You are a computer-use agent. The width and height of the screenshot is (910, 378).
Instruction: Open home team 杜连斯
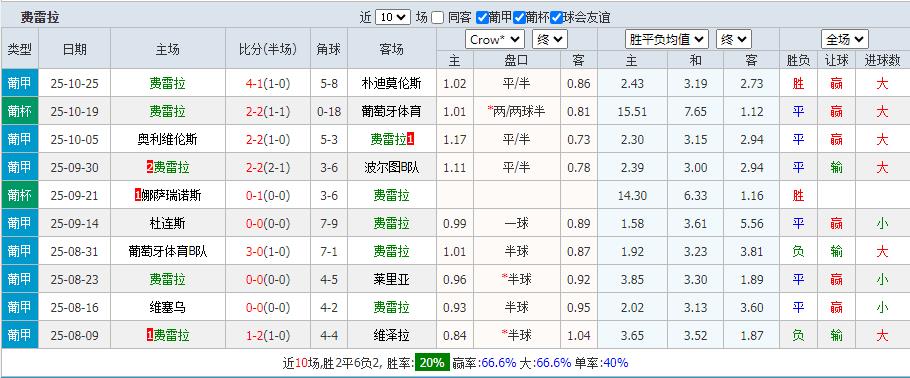(x=168, y=223)
